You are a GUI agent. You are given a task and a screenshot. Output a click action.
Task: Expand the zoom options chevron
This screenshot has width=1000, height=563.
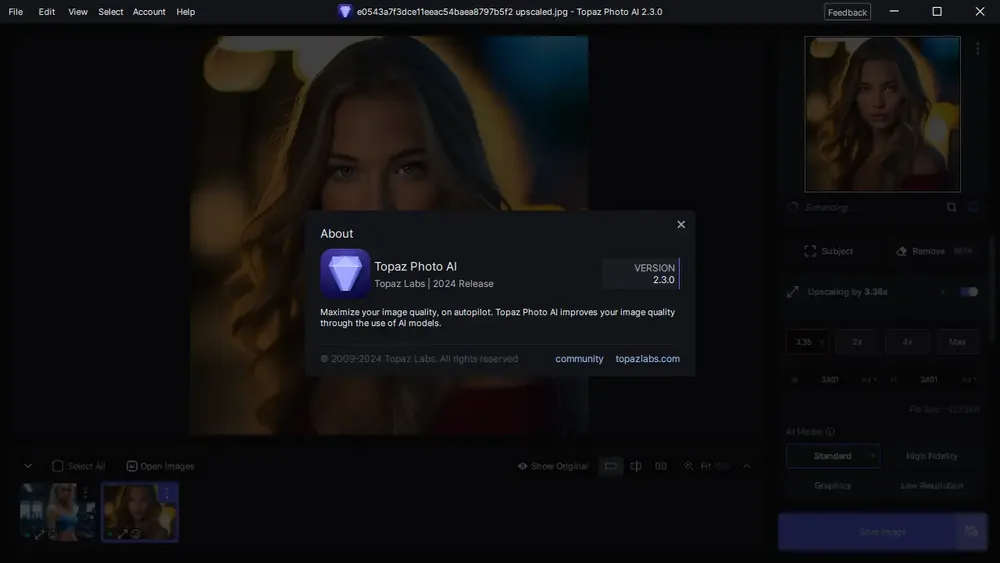coord(747,466)
